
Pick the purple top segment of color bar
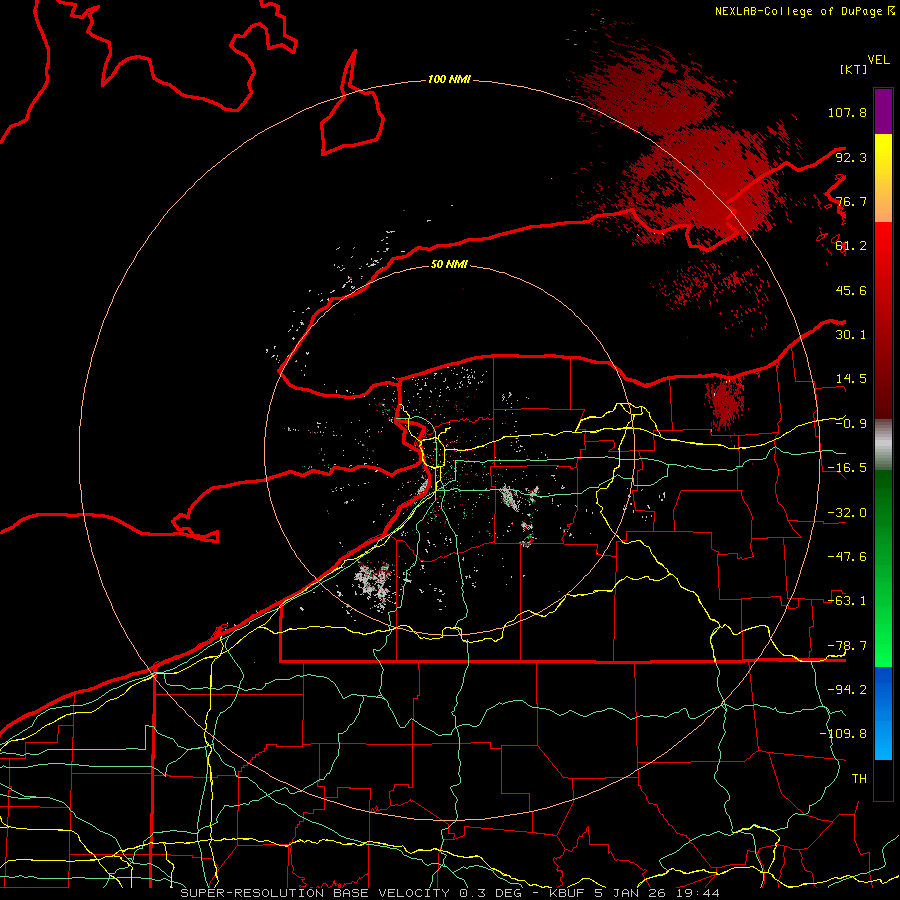883,111
